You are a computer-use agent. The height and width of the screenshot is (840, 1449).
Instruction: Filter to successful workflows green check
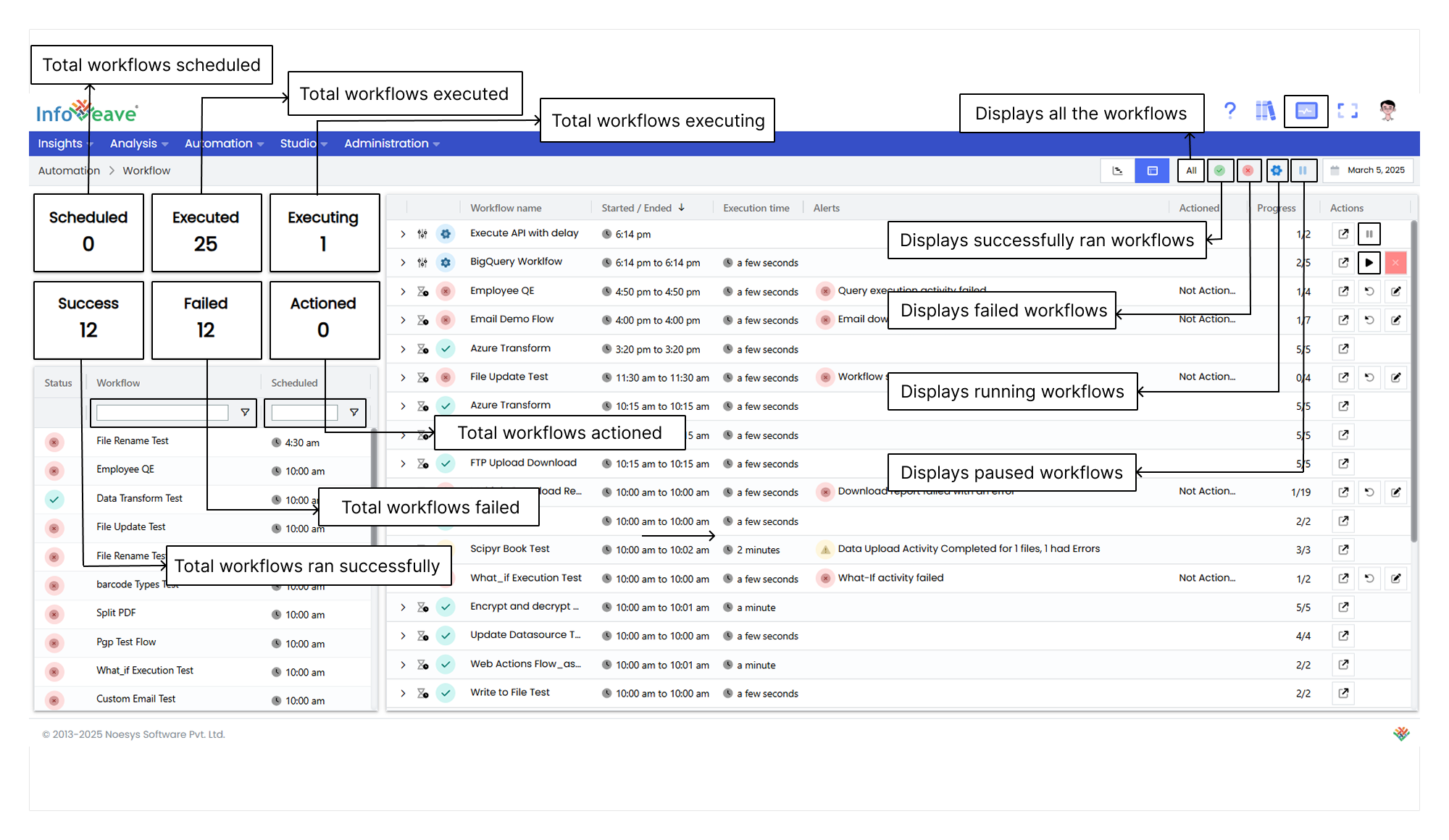pos(1220,170)
